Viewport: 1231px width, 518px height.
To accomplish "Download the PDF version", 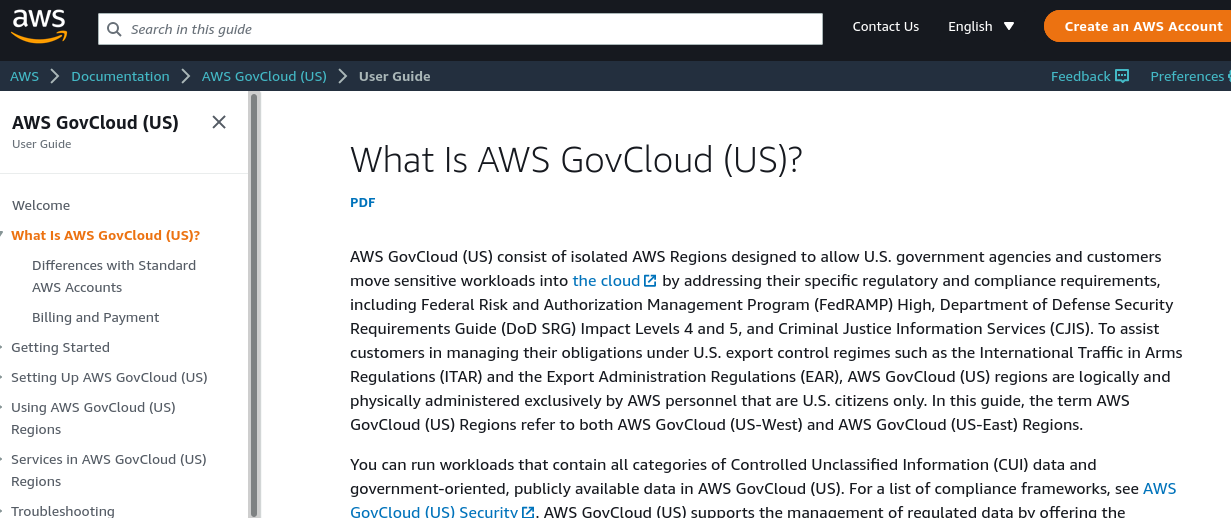I will coord(362,202).
